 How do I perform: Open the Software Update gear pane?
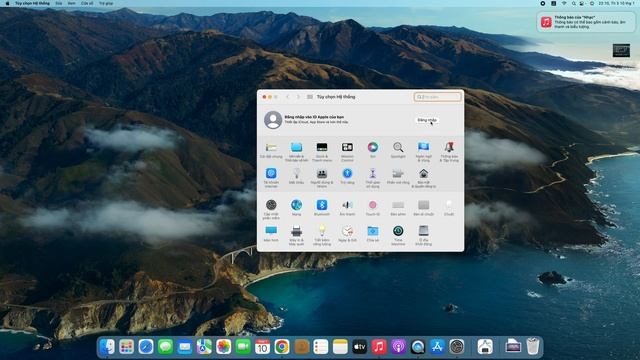(271, 204)
